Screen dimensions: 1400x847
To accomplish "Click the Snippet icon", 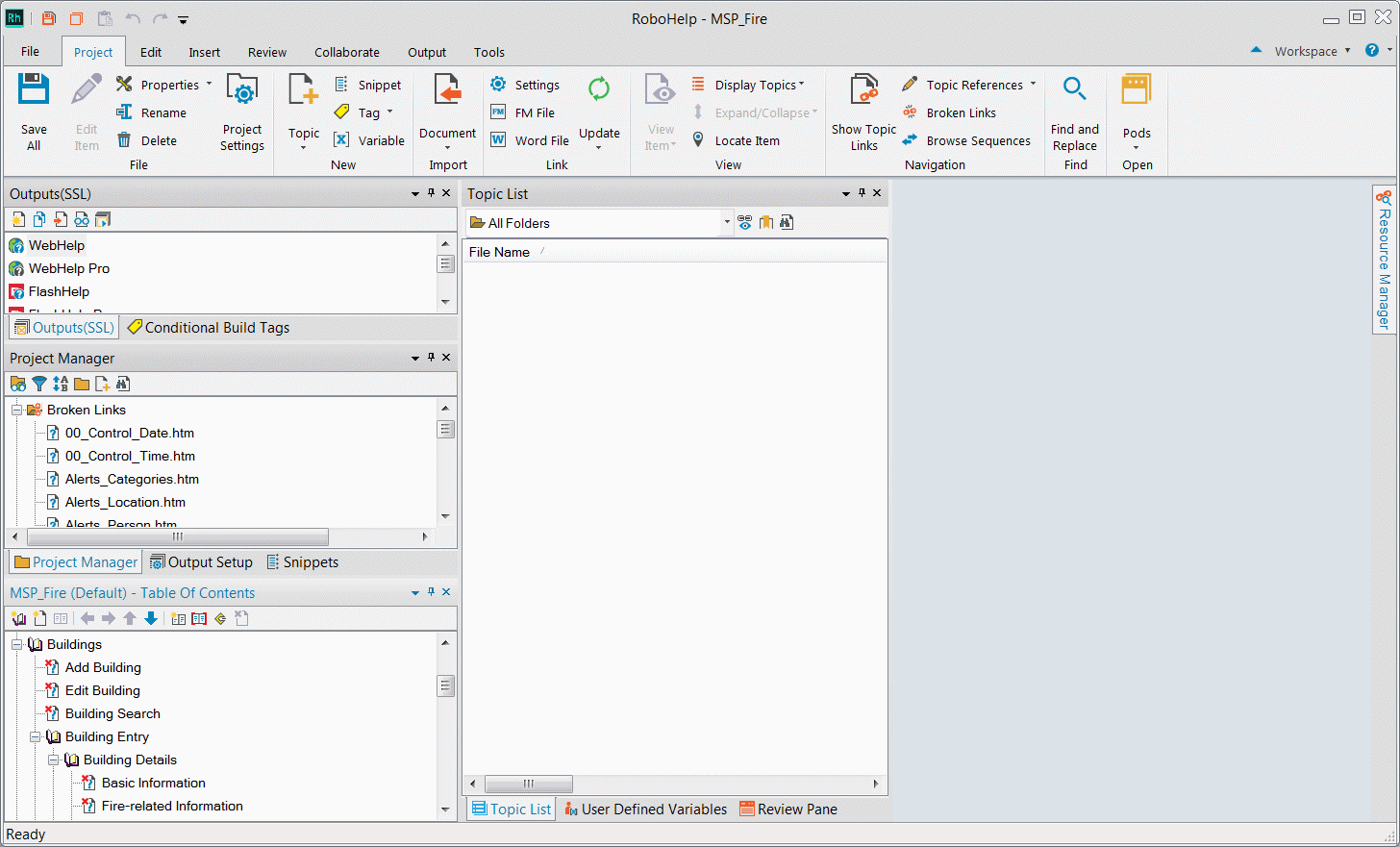I will [x=341, y=85].
